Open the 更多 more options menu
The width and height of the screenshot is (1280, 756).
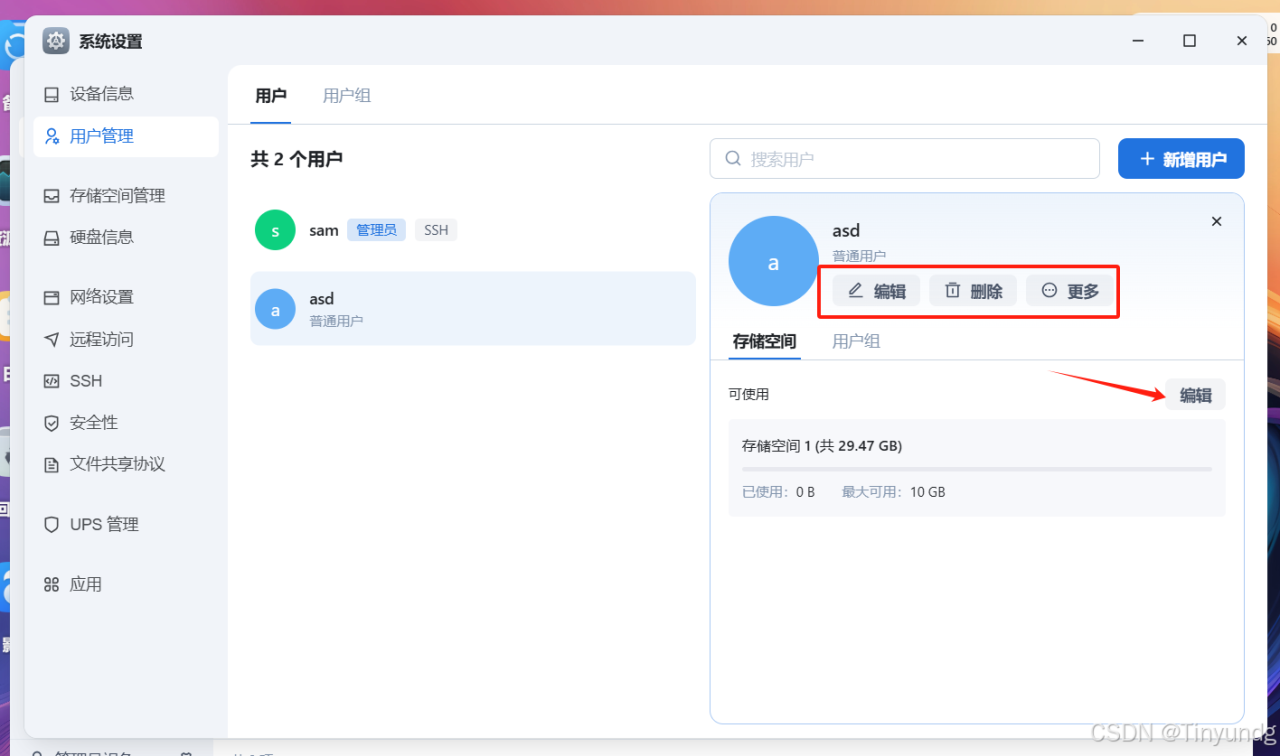coord(1070,290)
